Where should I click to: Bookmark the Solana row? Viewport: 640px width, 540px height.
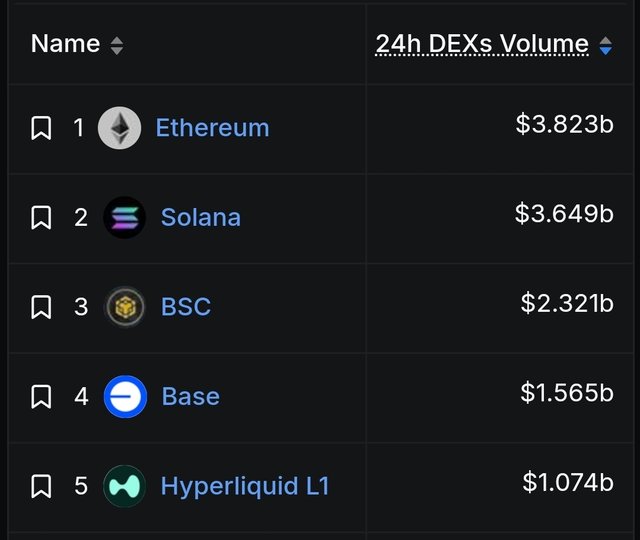[x=41, y=218]
